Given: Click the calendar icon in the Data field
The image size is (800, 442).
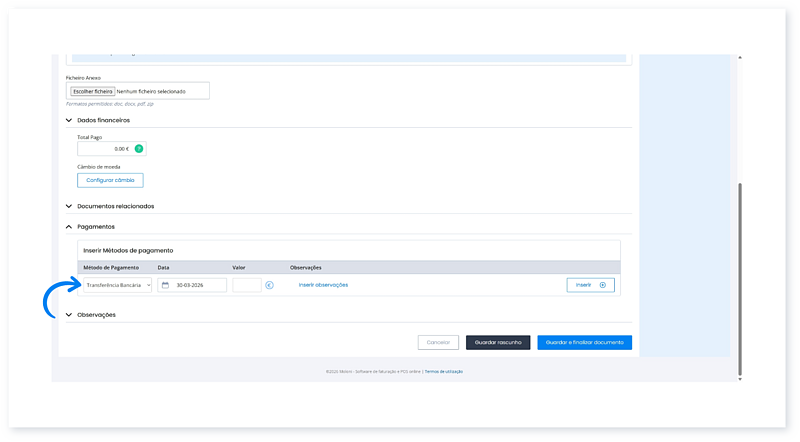Looking at the screenshot, I should (x=165, y=285).
